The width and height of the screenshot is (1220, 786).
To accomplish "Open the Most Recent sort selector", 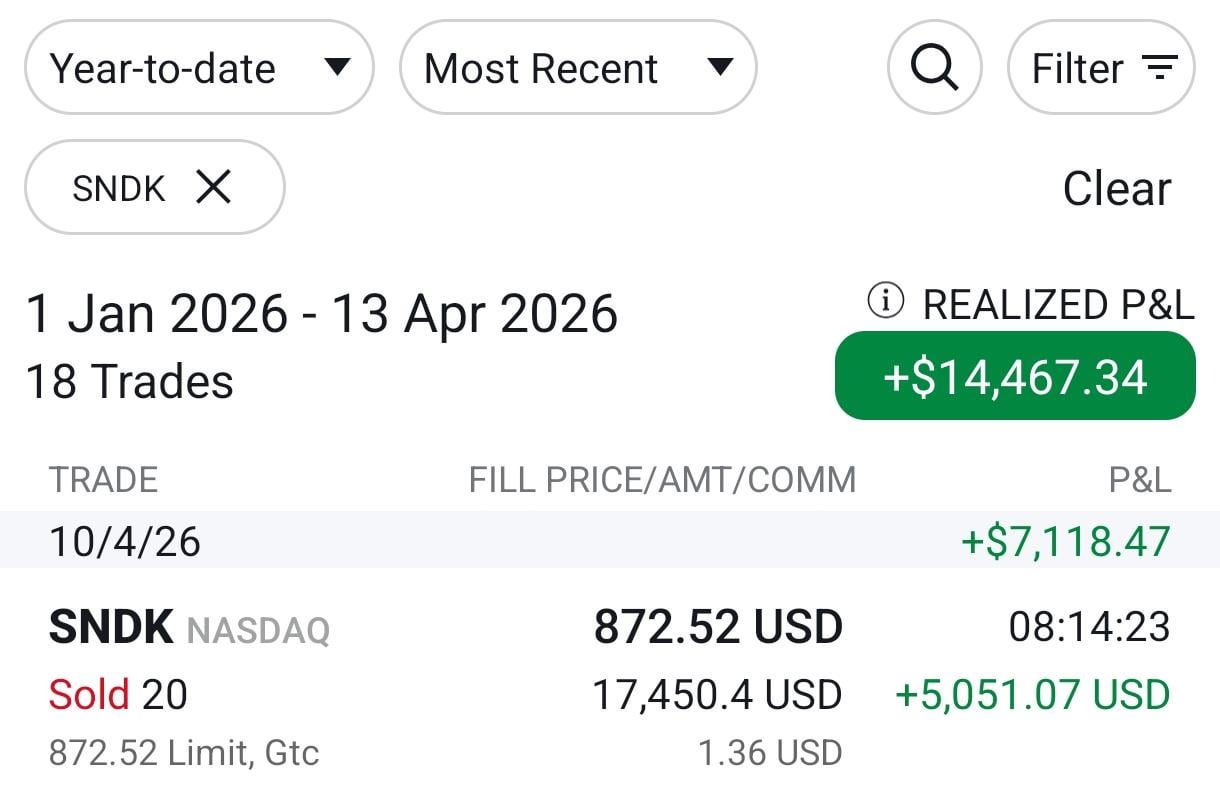I will tap(541, 68).
